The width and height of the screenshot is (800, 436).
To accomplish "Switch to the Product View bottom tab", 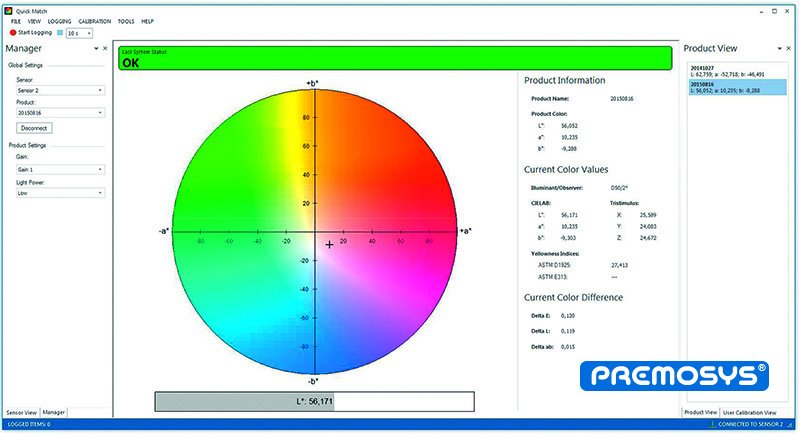I will [701, 412].
